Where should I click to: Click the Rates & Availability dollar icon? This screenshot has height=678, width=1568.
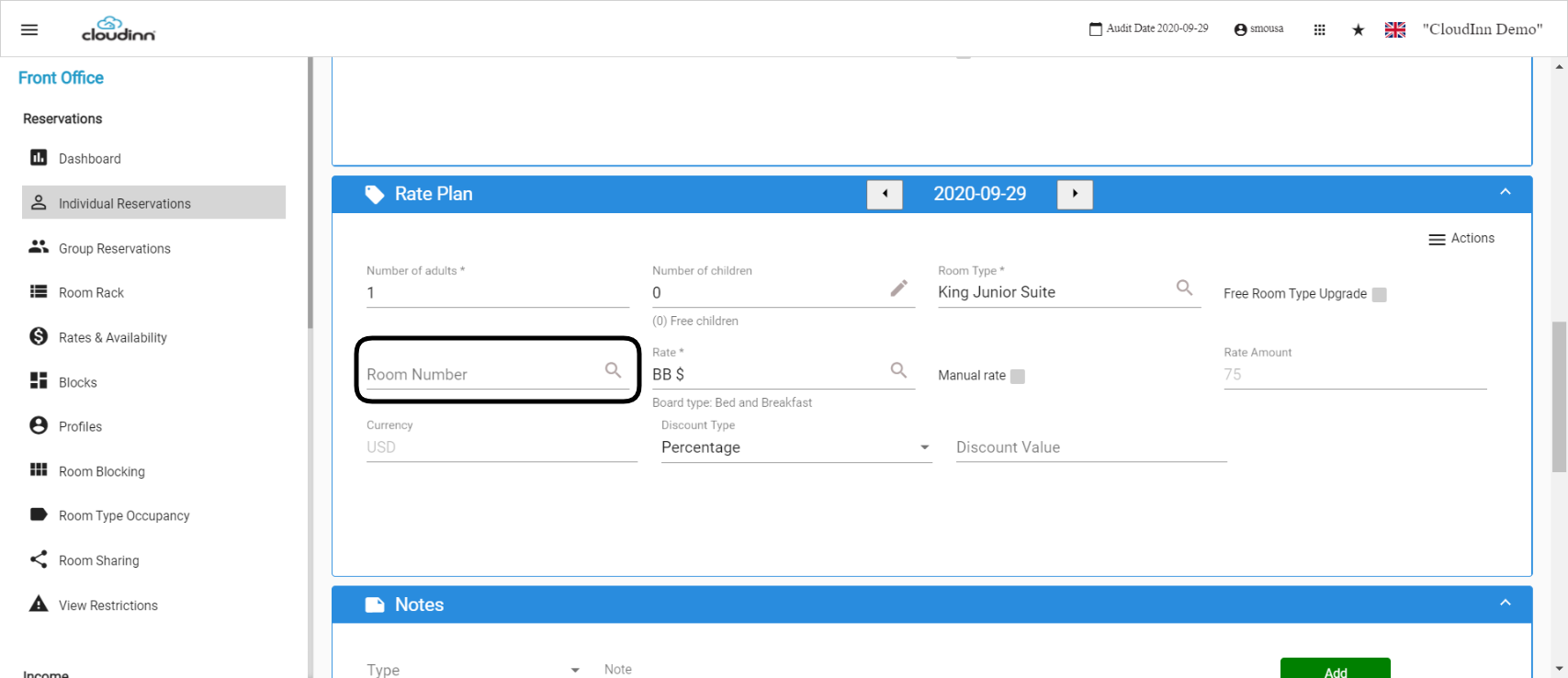(39, 336)
